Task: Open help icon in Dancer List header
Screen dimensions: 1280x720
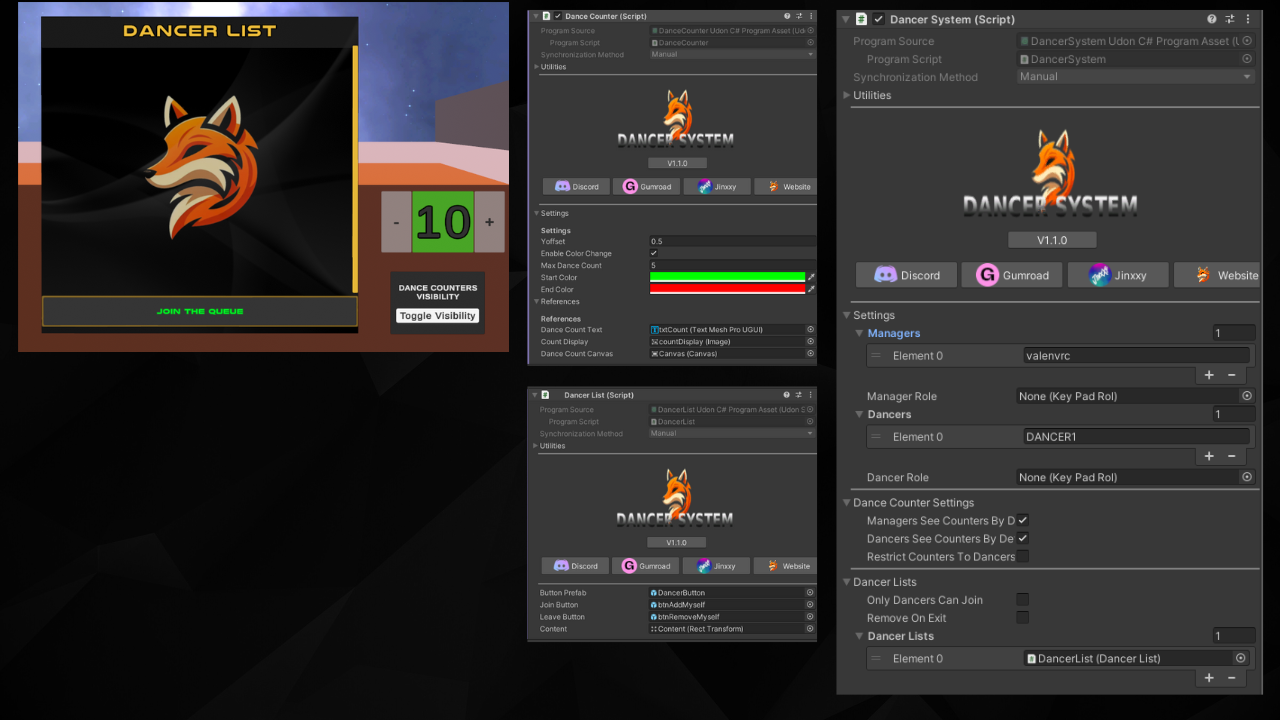Action: tap(786, 395)
